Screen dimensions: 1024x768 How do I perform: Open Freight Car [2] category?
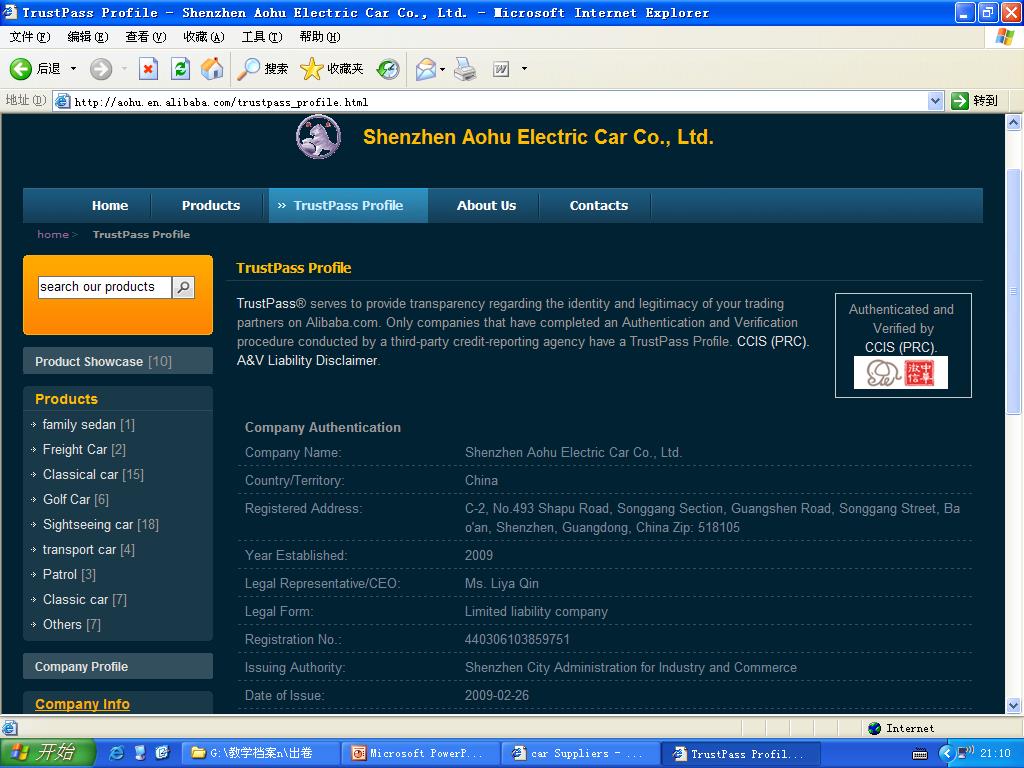click(84, 449)
